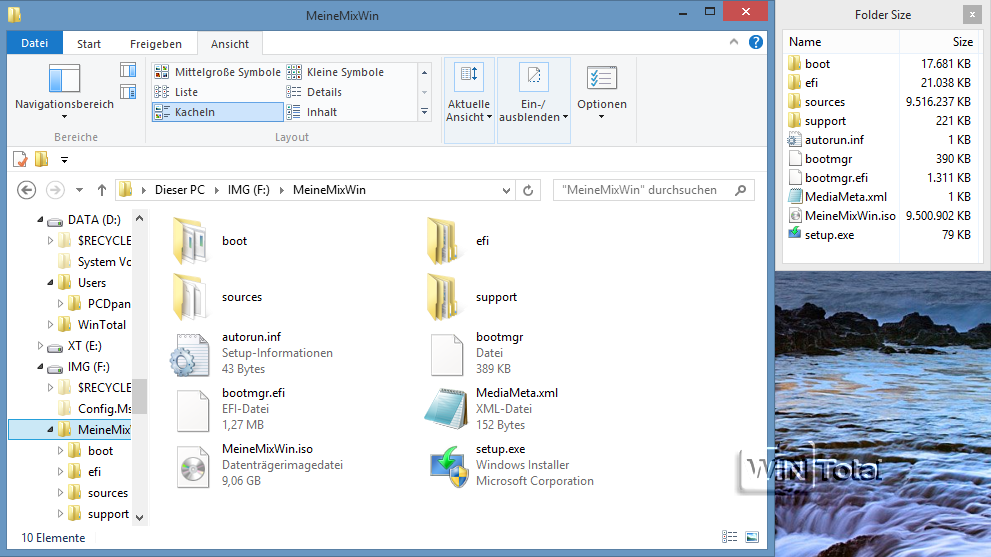This screenshot has width=991, height=557.
Task: Select setup.exe row in Folder Size window
Action: point(882,235)
